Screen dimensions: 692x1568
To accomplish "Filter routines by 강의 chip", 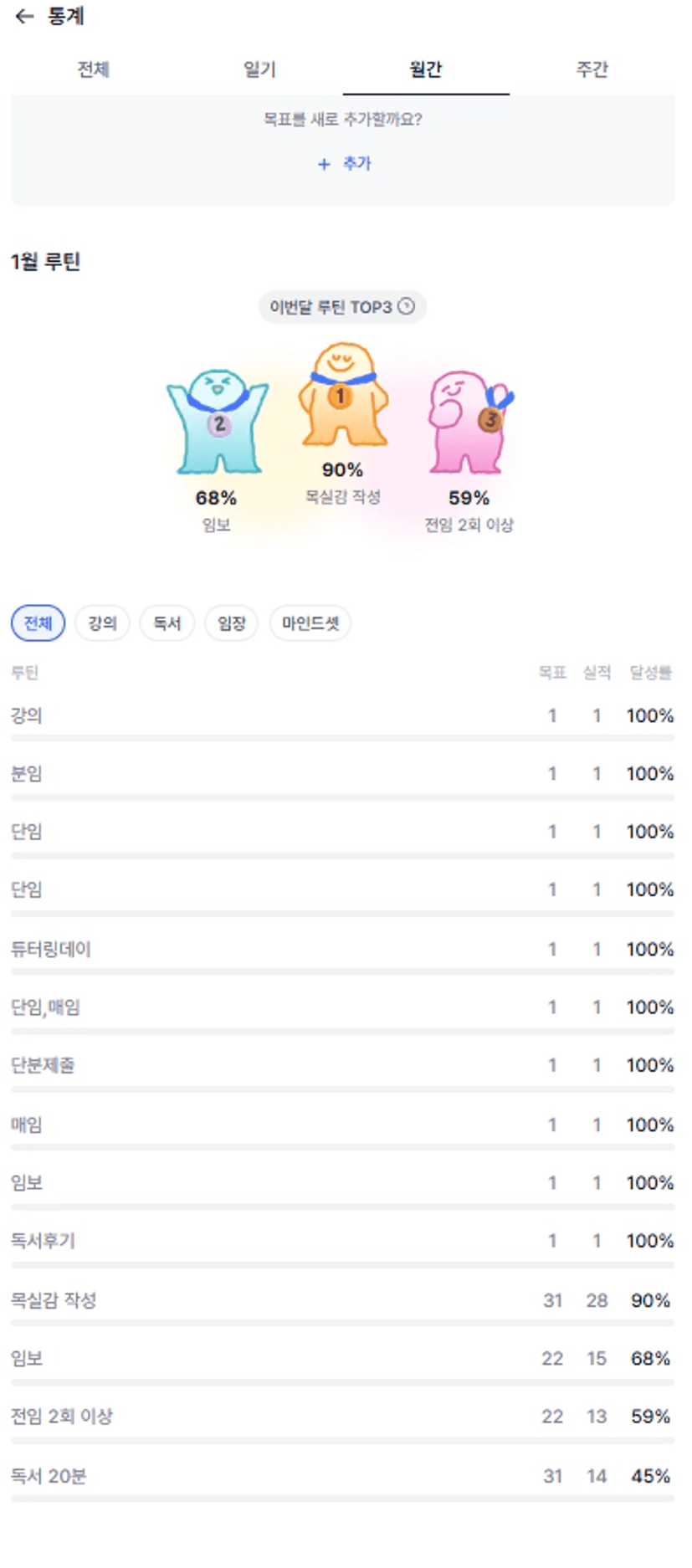I will click(102, 623).
